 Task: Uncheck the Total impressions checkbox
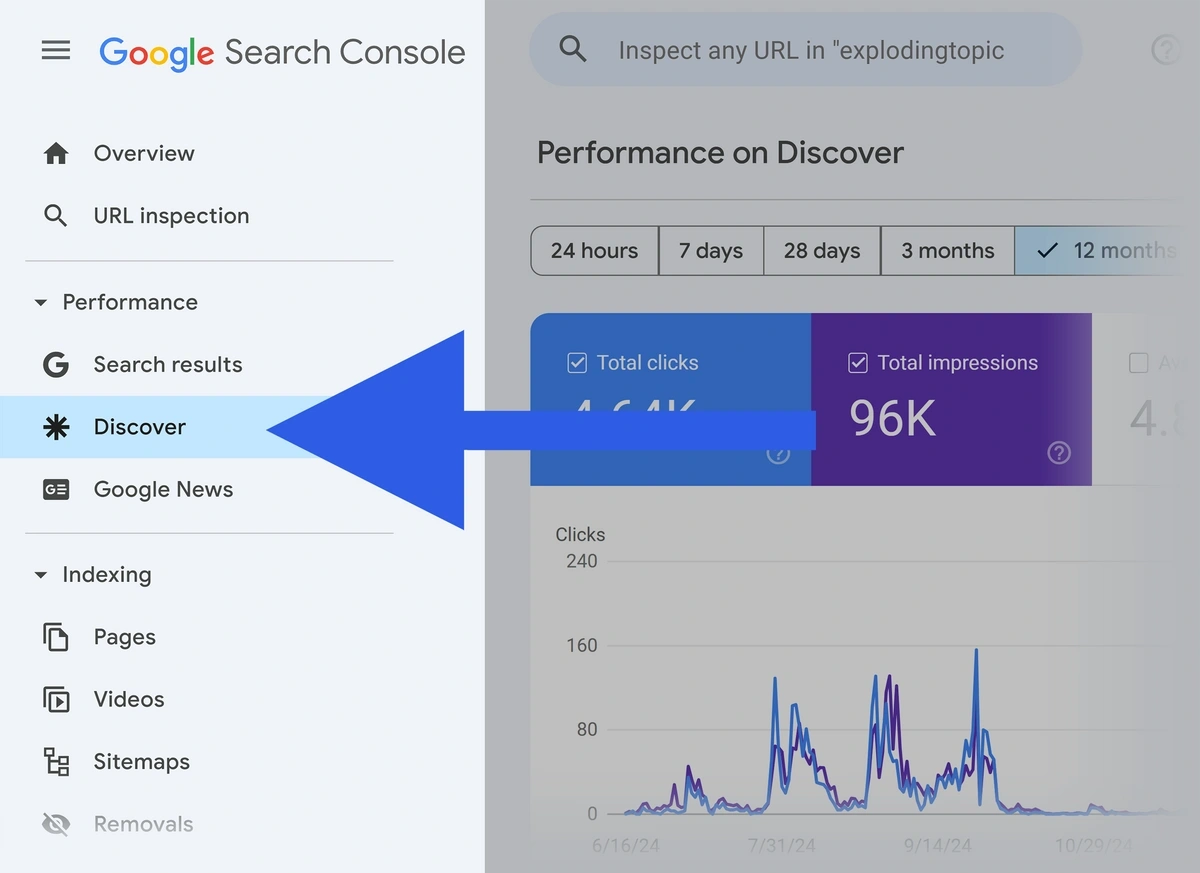(x=858, y=363)
